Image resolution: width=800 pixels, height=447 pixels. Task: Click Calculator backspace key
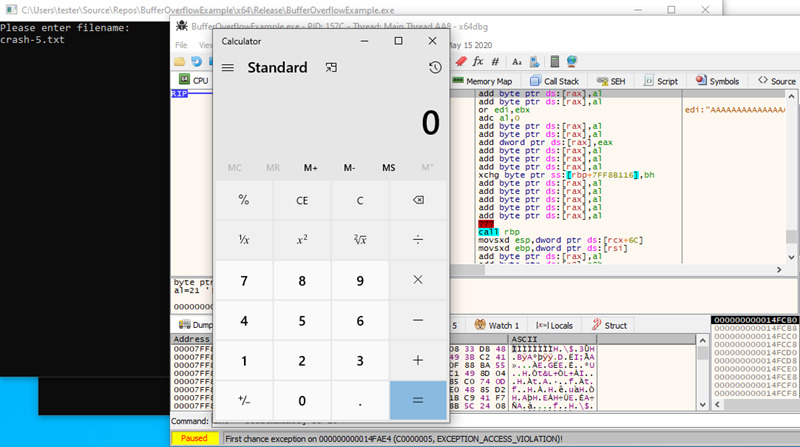tap(418, 200)
